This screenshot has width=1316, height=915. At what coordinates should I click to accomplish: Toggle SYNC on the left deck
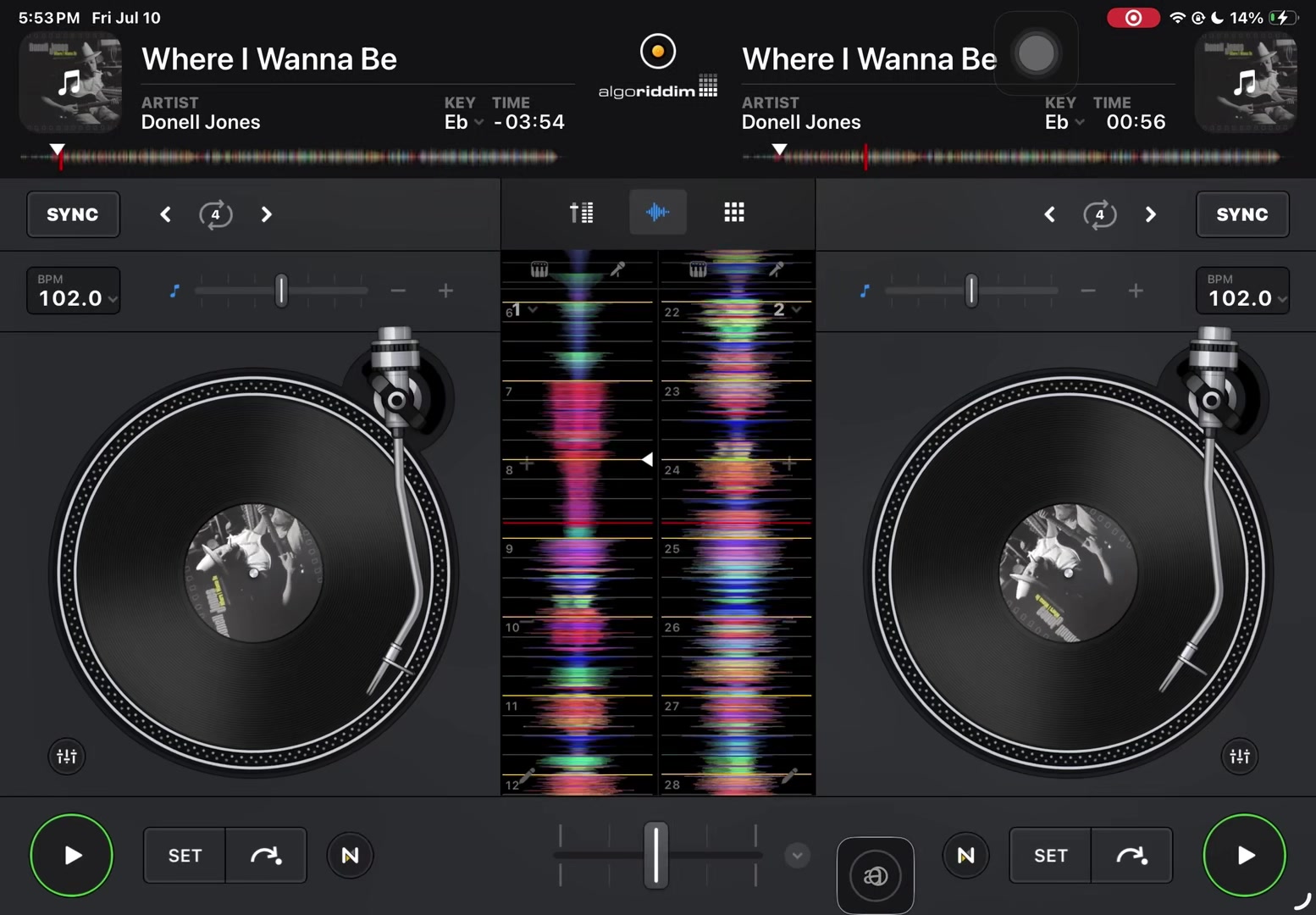pos(73,214)
